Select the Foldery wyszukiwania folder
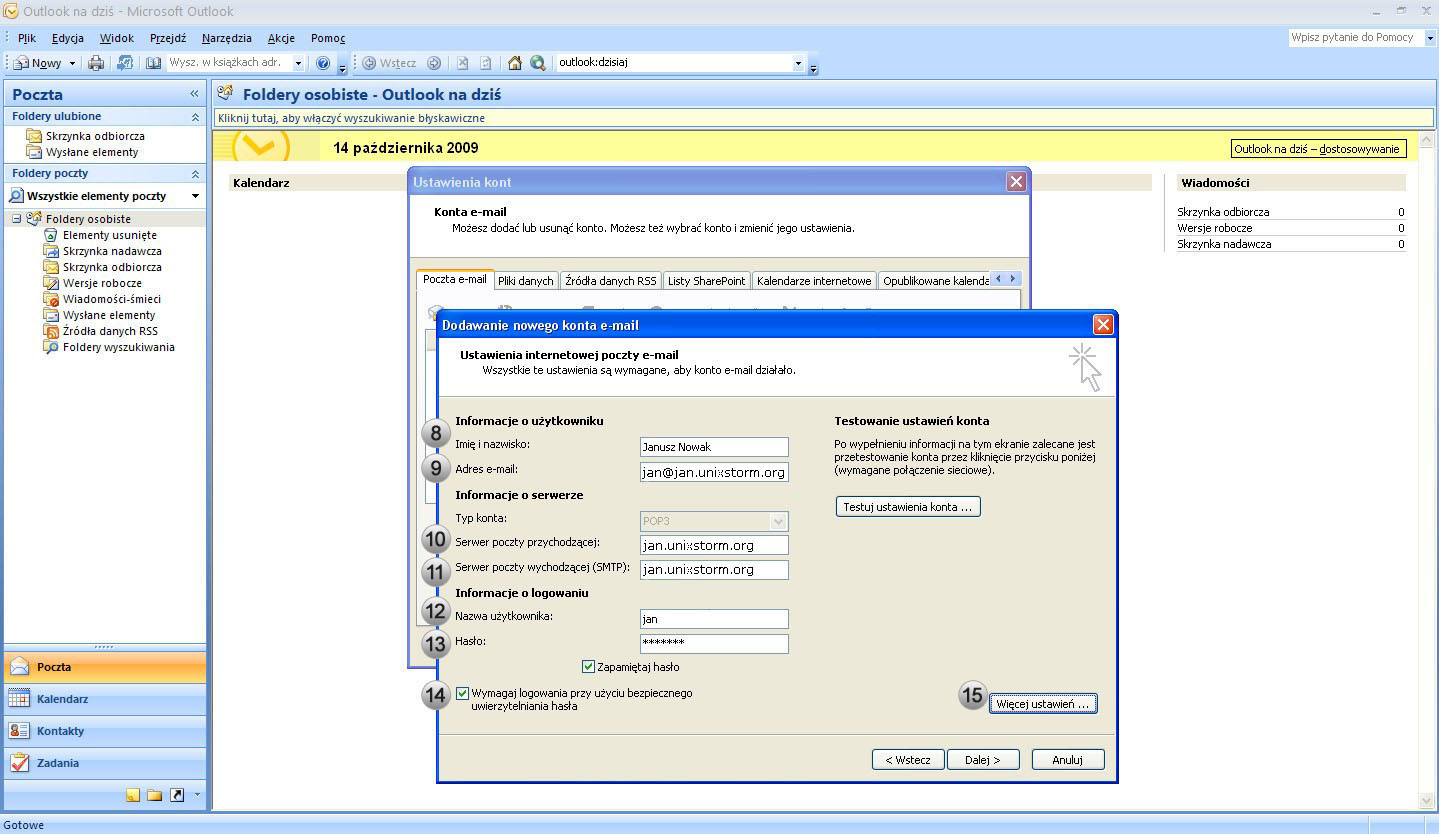 [x=118, y=347]
